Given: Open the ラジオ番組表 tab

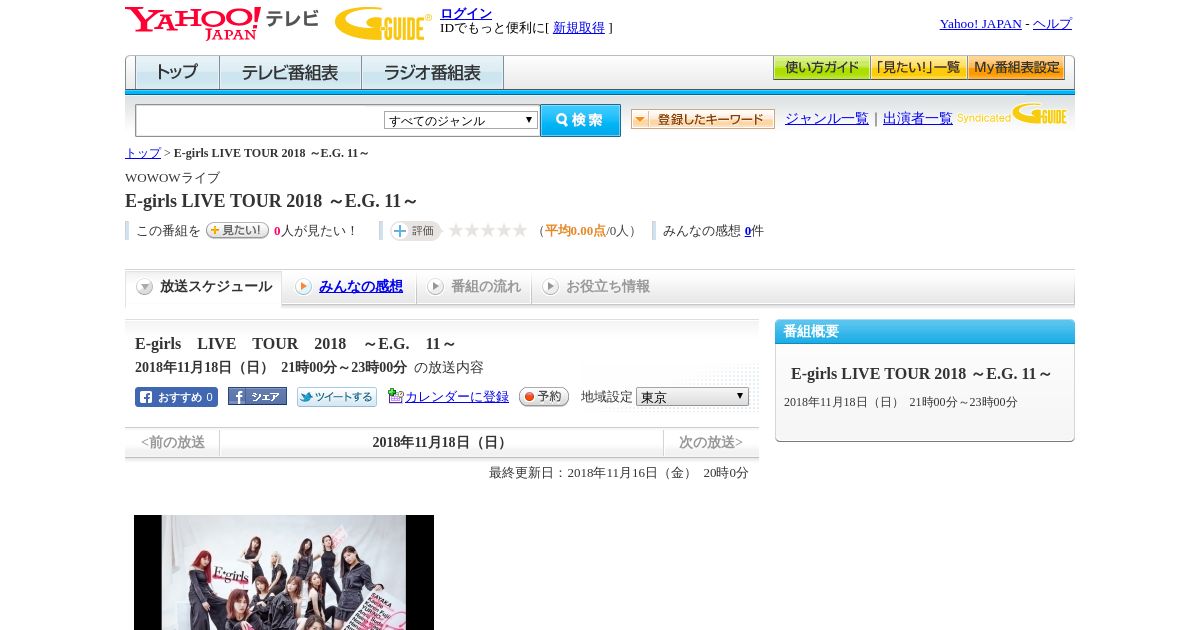Looking at the screenshot, I should point(432,73).
